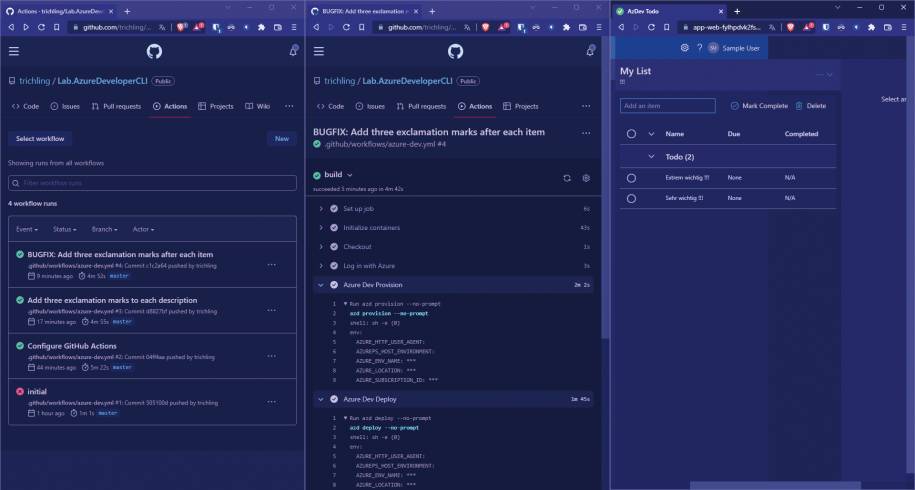Expand Initialize containers step
Viewport: 915px width, 490px height.
pos(320,228)
